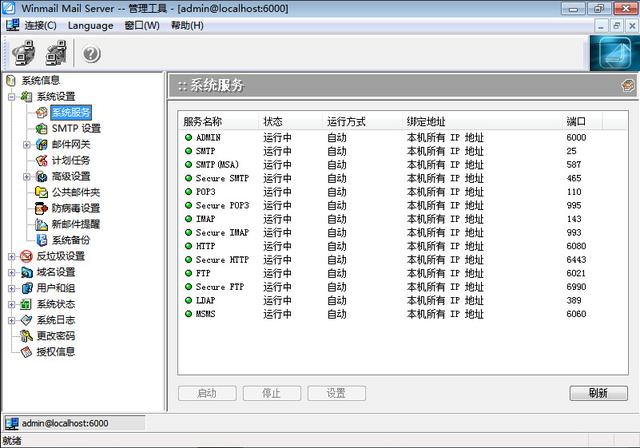Viewport: 640px width, 448px height.
Task: Select the POP3 service row
Action: (x=402, y=192)
